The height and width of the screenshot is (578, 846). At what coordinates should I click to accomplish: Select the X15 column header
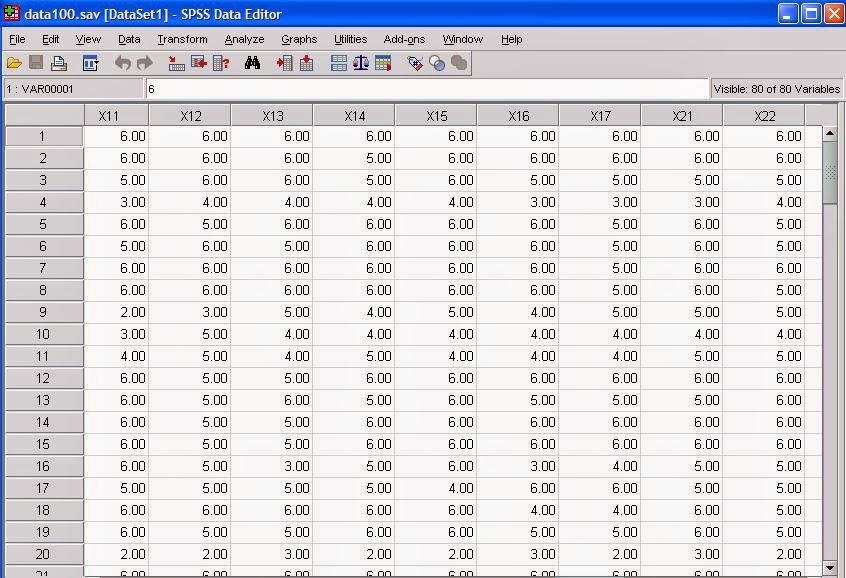tap(436, 115)
